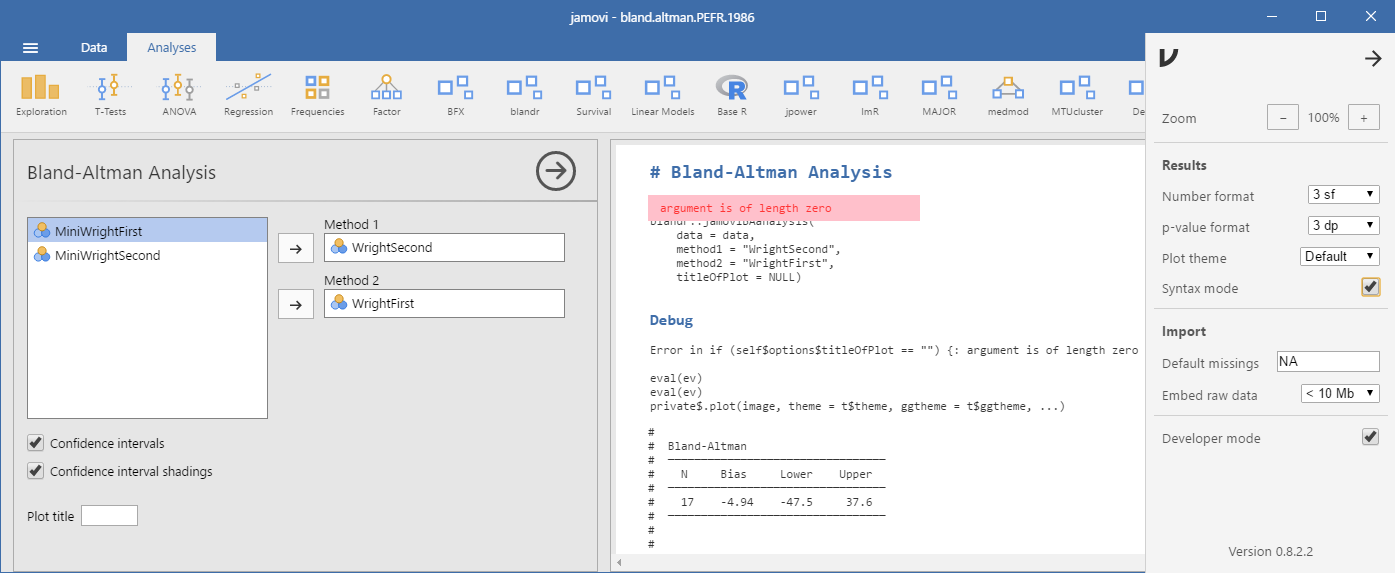Click the Bland-Altman Analysis results heading

pyautogui.click(x=770, y=172)
